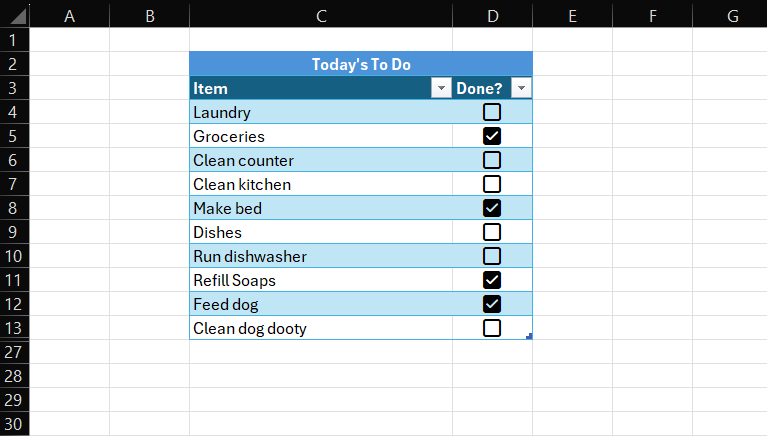767x436 pixels.
Task: Select column D header
Action: 492,15
